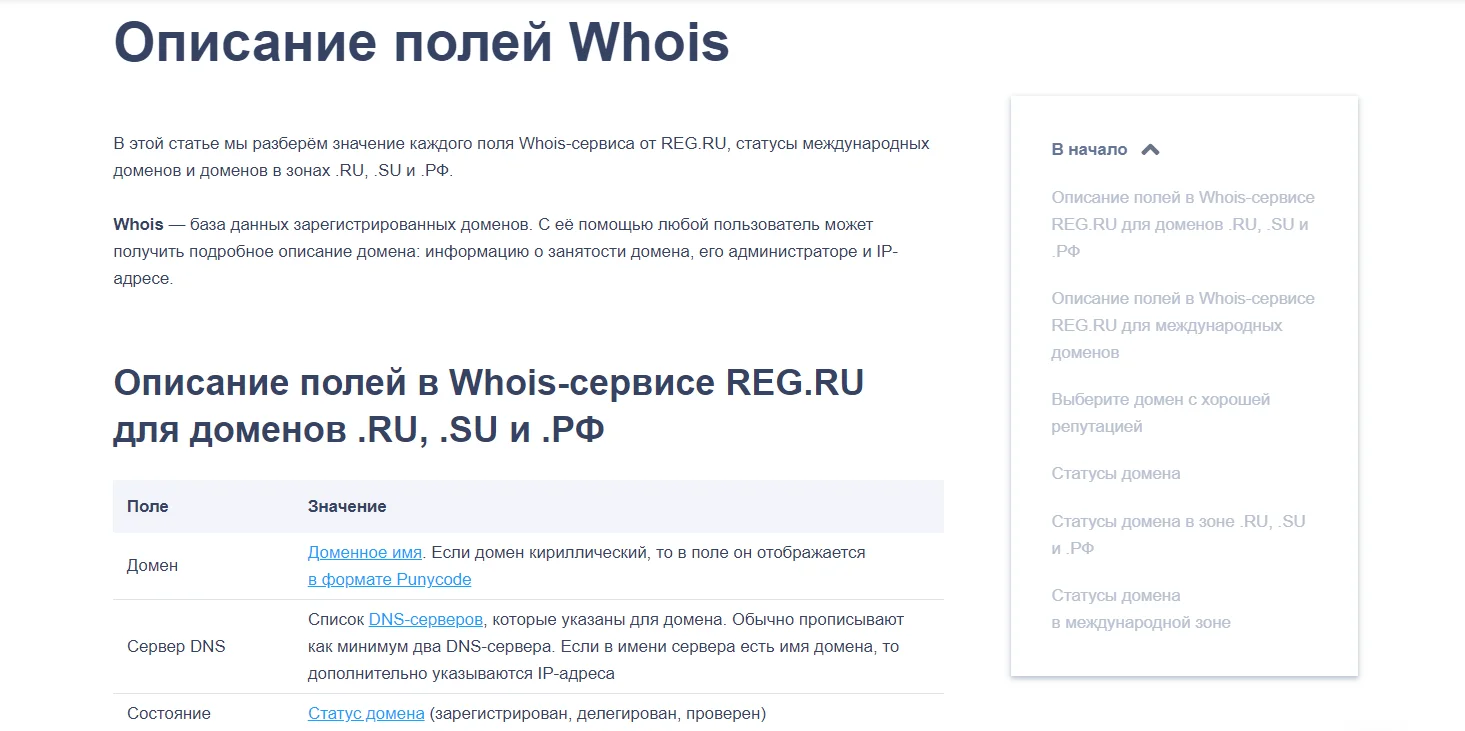Go to Статусы домена в международной зоне

[1141, 609]
